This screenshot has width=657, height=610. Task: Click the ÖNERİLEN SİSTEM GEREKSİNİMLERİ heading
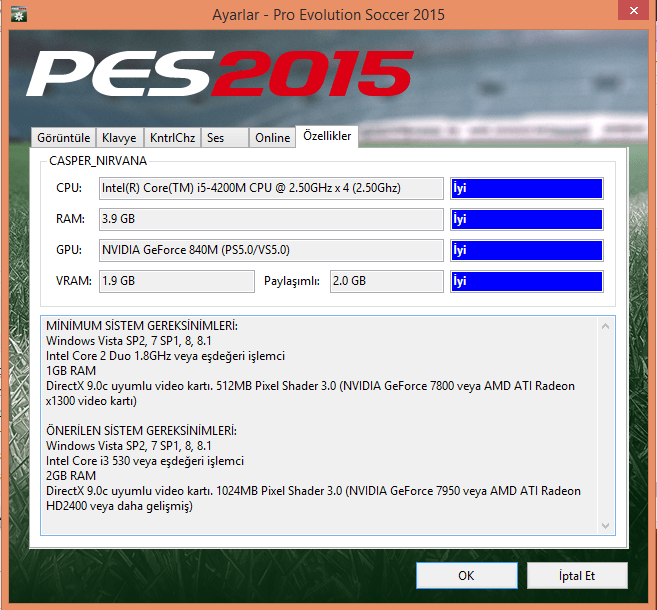[141, 431]
